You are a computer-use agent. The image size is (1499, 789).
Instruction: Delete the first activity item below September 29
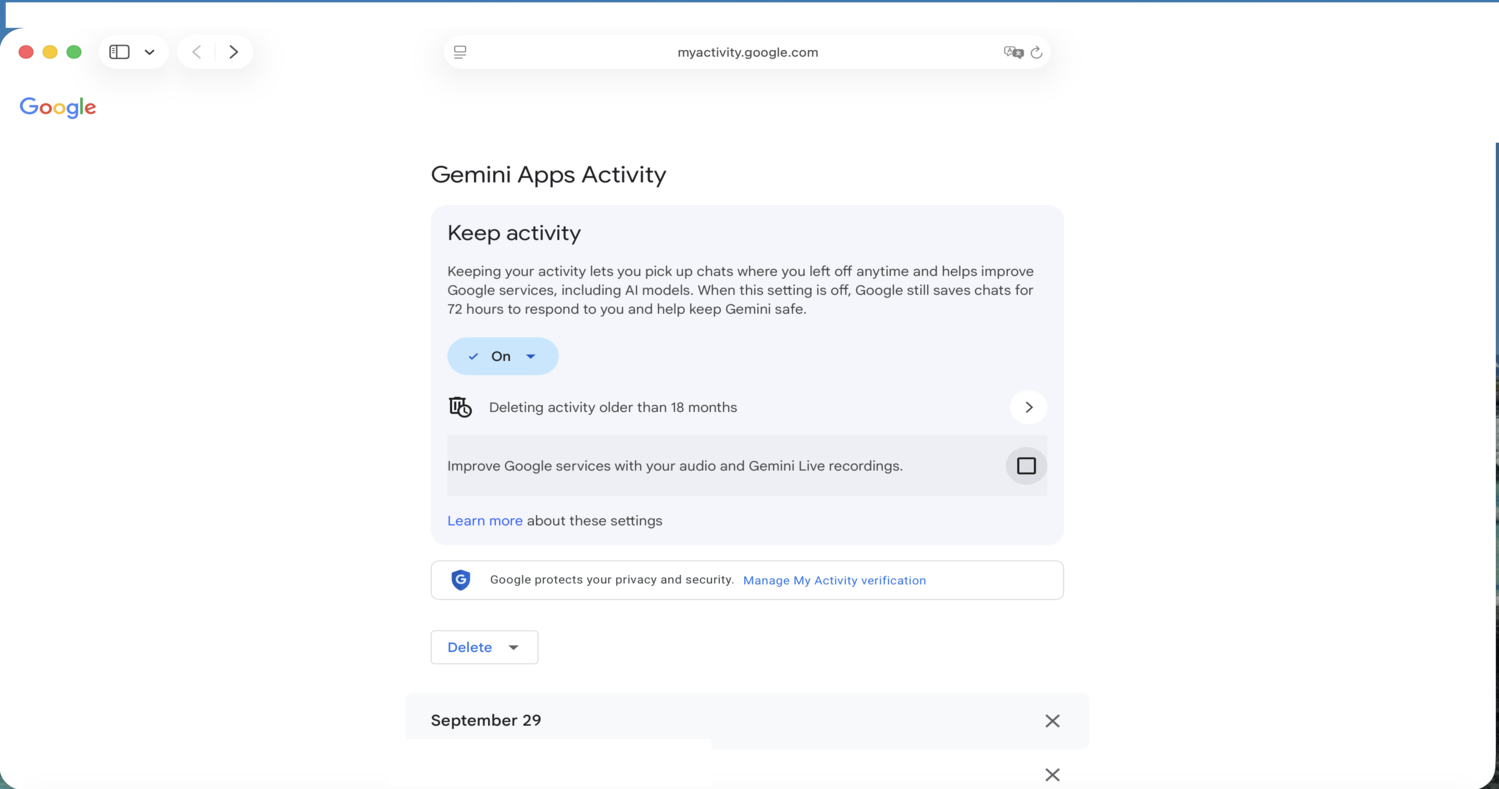click(1052, 774)
